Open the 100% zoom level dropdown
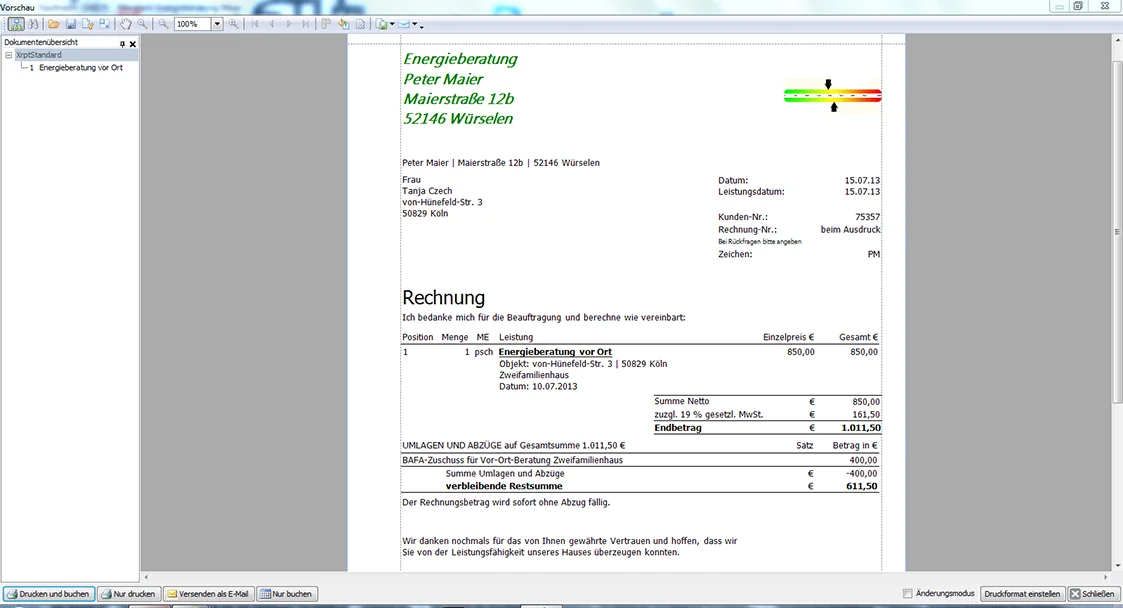The height and width of the screenshot is (608, 1123). click(x=217, y=24)
